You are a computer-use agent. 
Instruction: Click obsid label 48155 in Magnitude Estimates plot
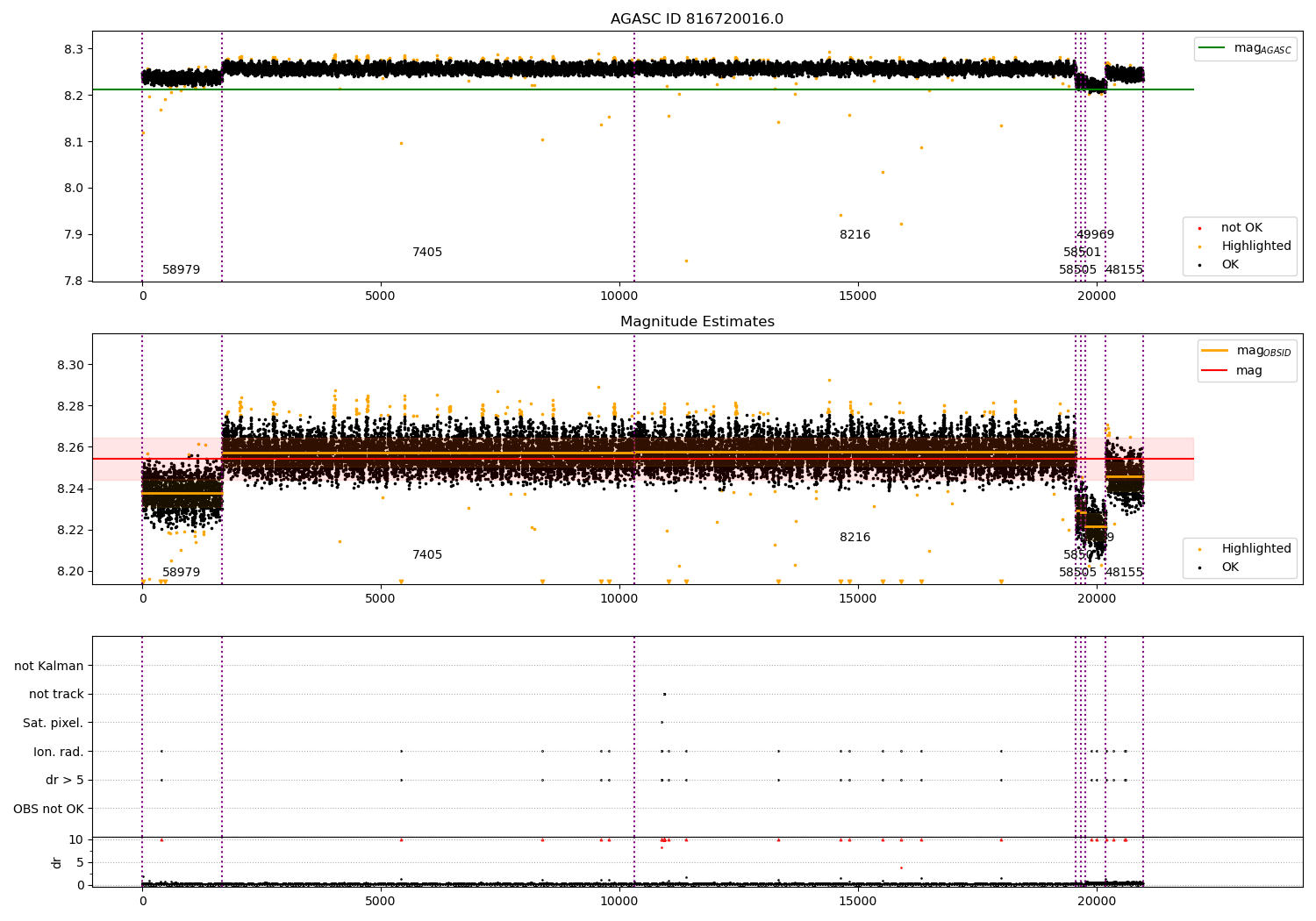point(1124,573)
